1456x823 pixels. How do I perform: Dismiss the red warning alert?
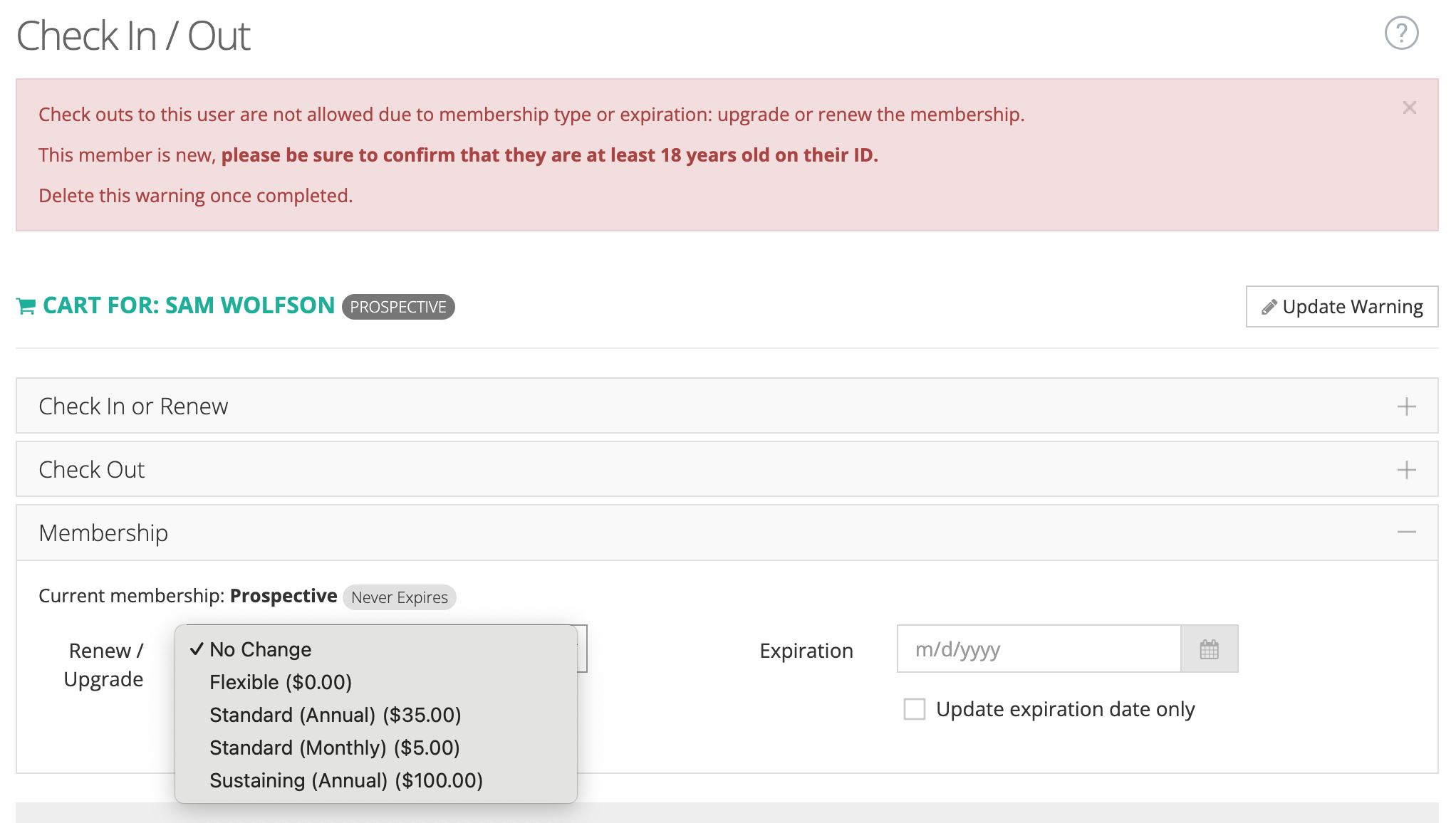tap(1409, 108)
